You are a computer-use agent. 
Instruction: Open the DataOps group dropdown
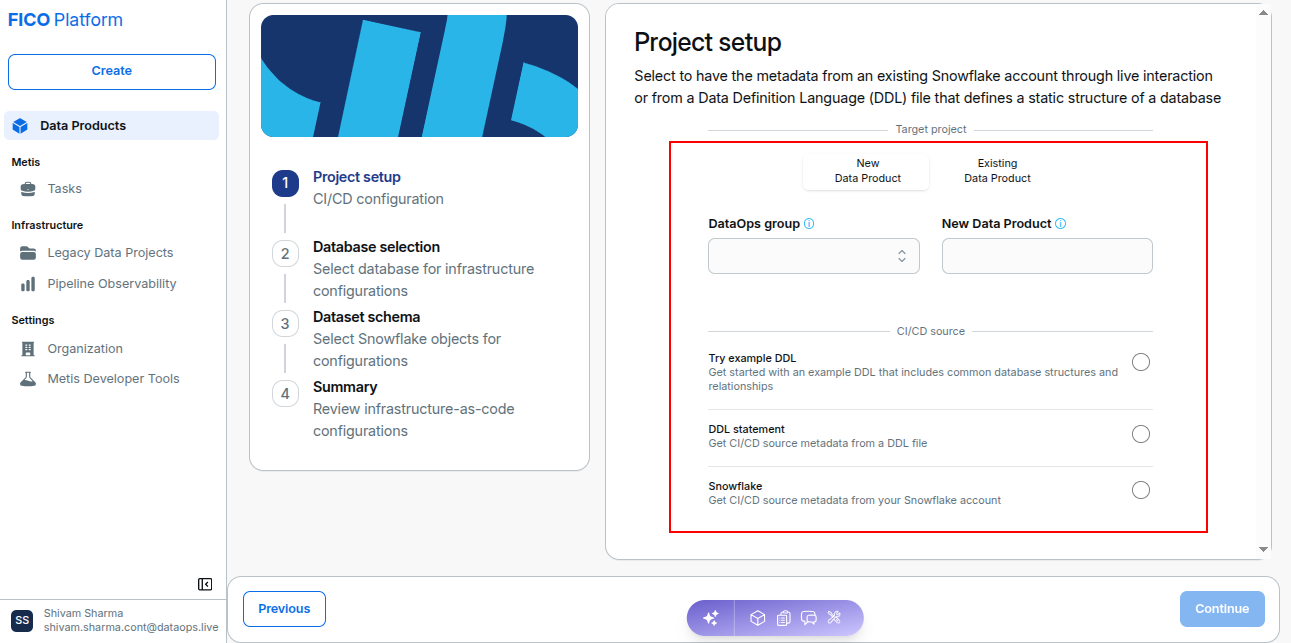click(x=814, y=256)
